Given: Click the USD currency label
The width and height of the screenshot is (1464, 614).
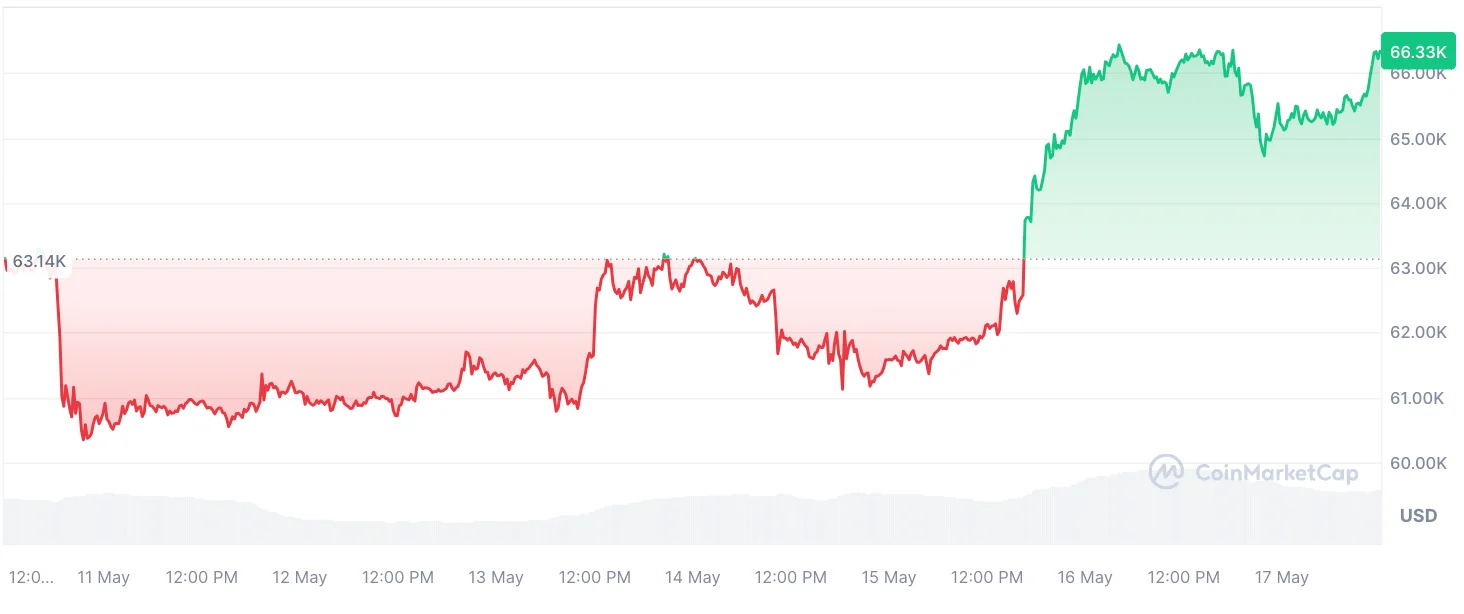Looking at the screenshot, I should click(1418, 516).
